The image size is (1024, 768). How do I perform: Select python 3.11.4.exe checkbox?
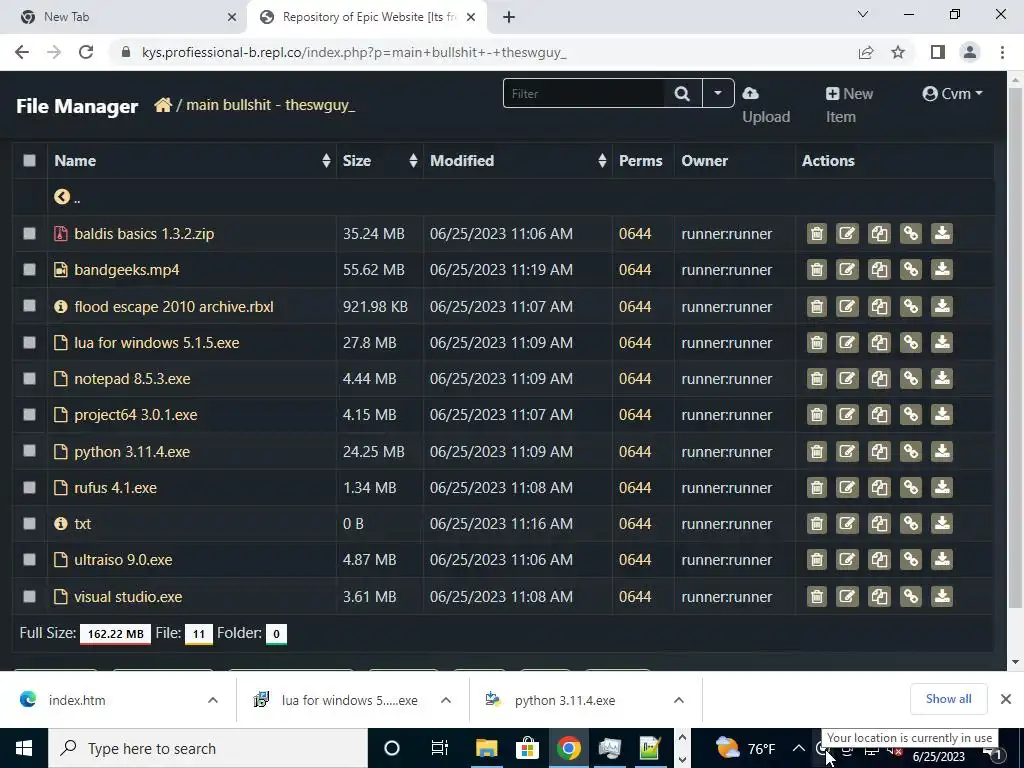tap(29, 451)
